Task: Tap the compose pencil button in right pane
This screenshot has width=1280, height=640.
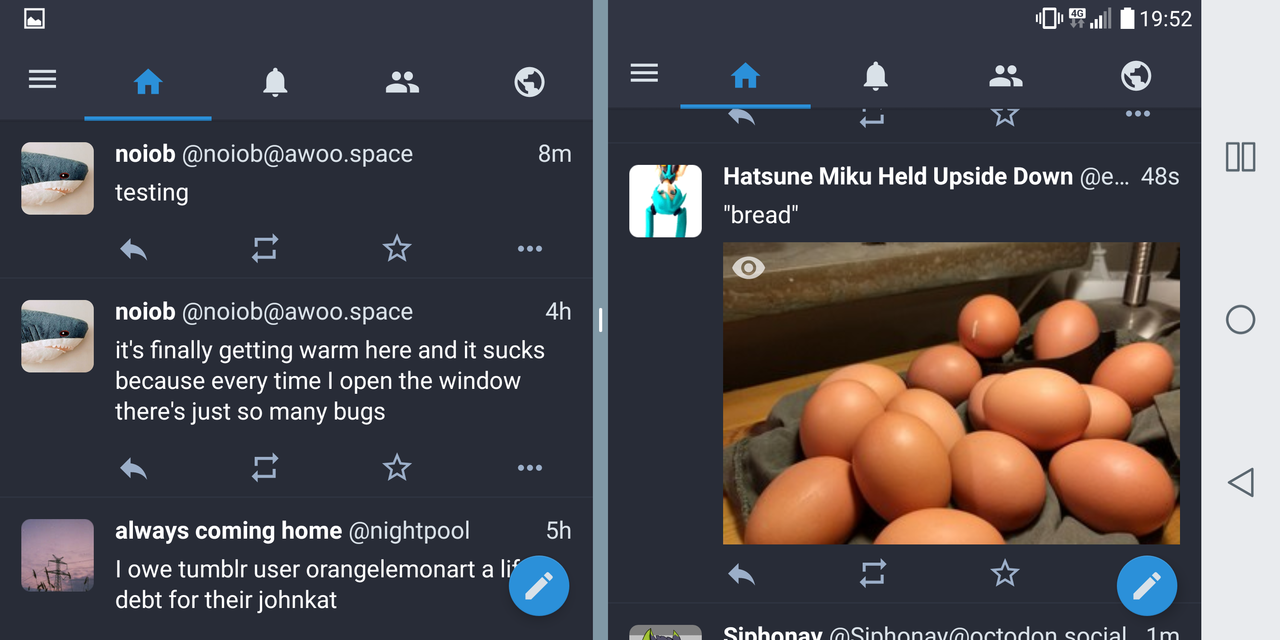Action: [1147, 586]
